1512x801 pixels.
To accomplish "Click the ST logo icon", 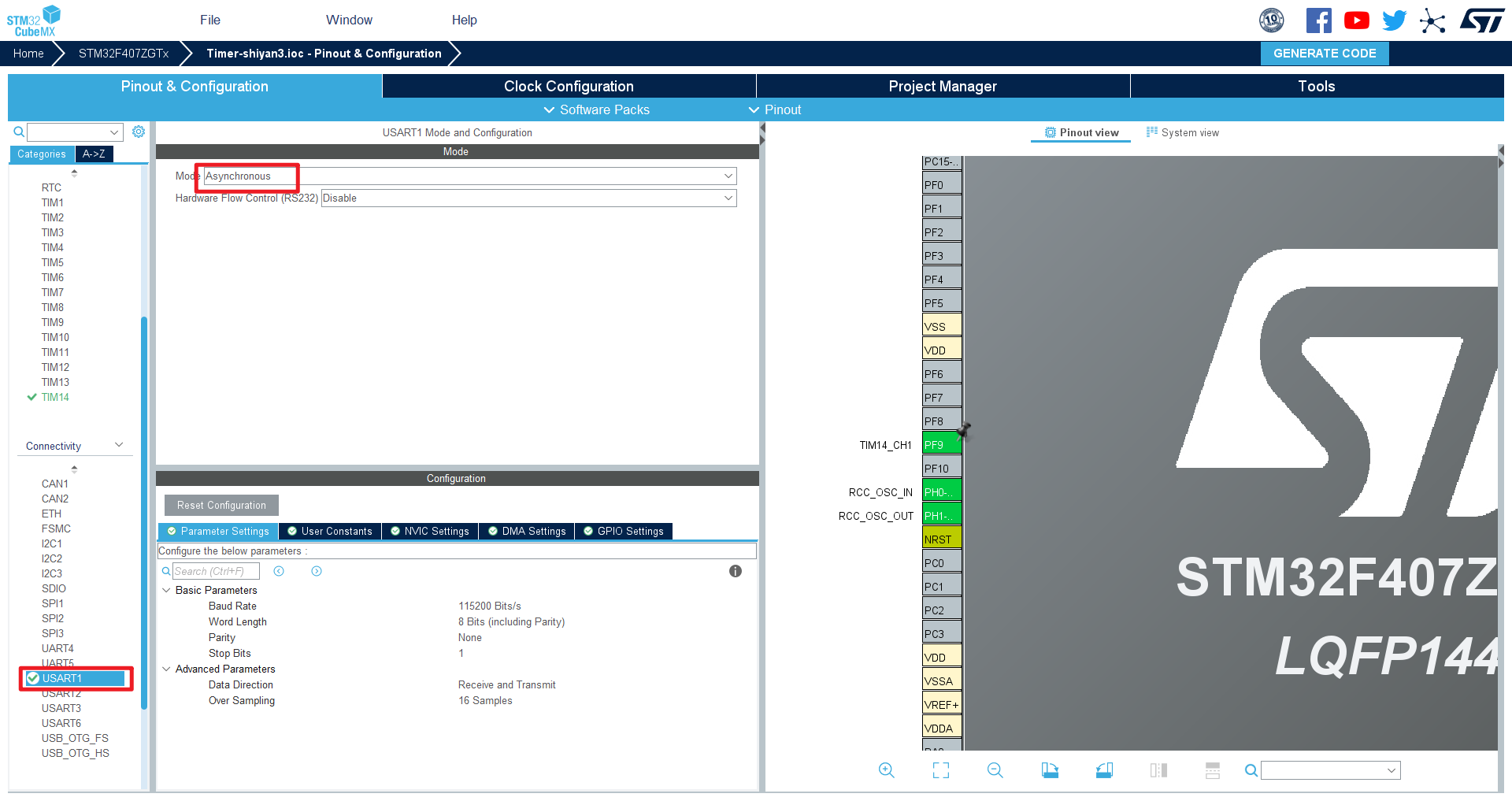I will (x=1482, y=20).
